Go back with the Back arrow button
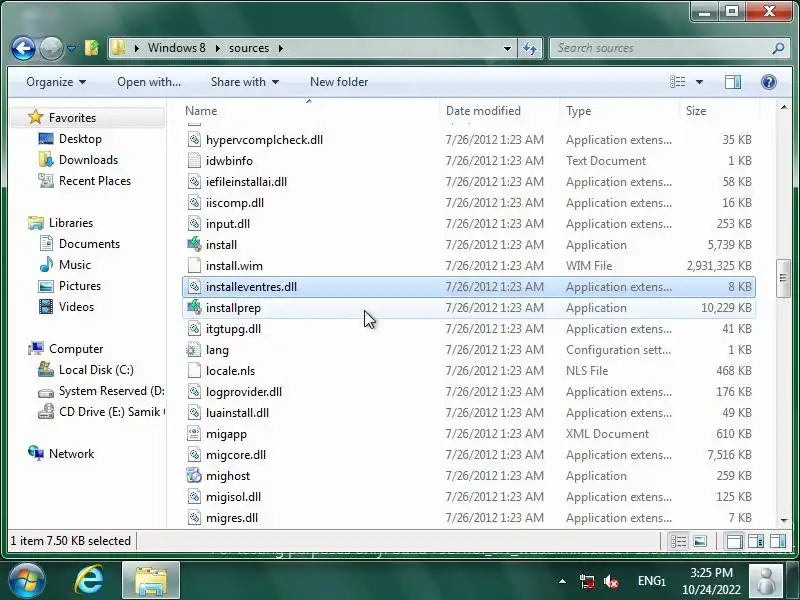 tap(23, 48)
